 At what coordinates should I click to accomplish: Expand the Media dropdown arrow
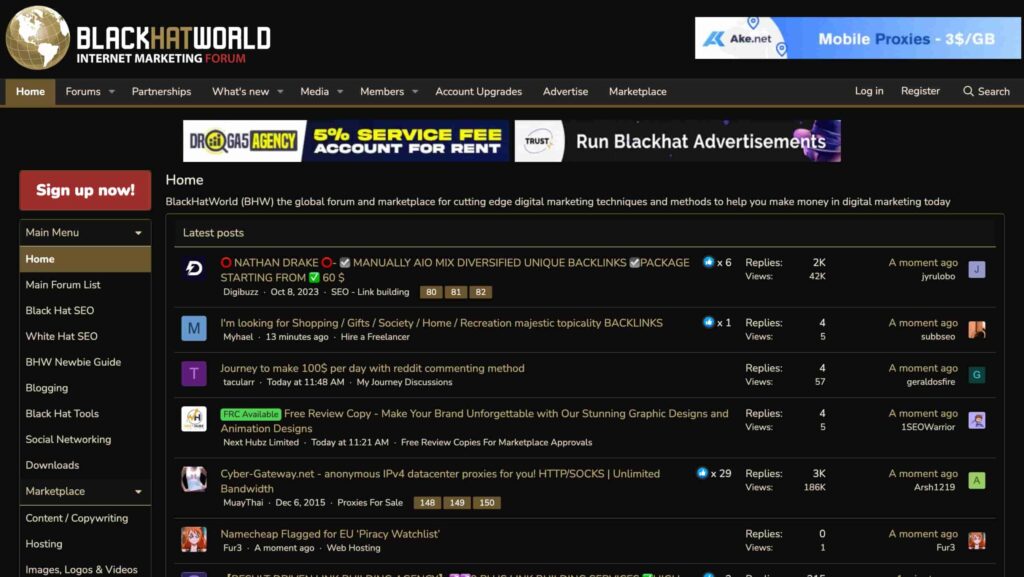click(340, 92)
